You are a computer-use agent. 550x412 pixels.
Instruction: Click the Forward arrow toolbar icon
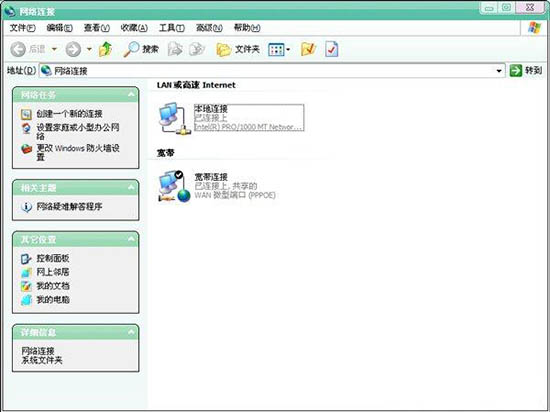click(73, 49)
